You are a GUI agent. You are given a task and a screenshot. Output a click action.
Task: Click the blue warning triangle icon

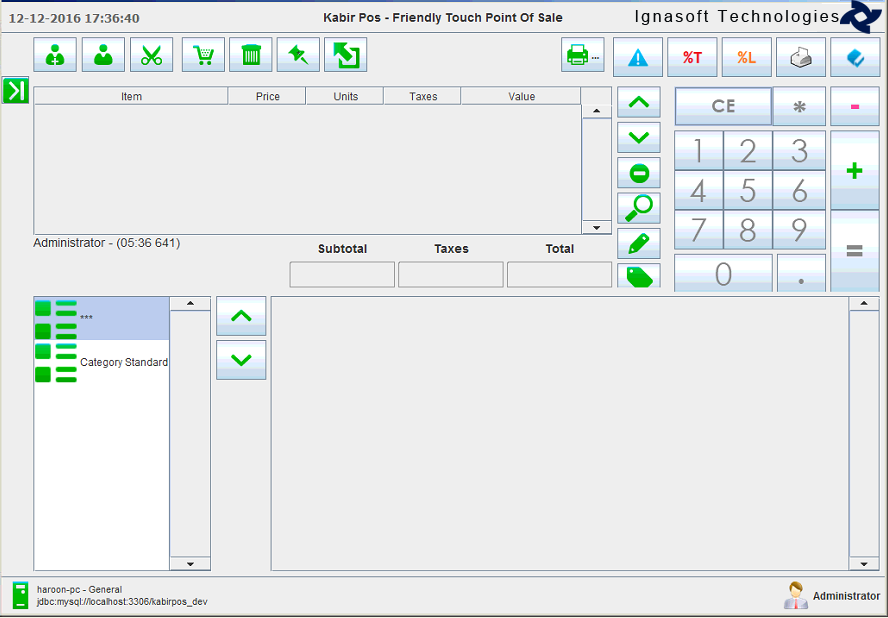(x=638, y=57)
